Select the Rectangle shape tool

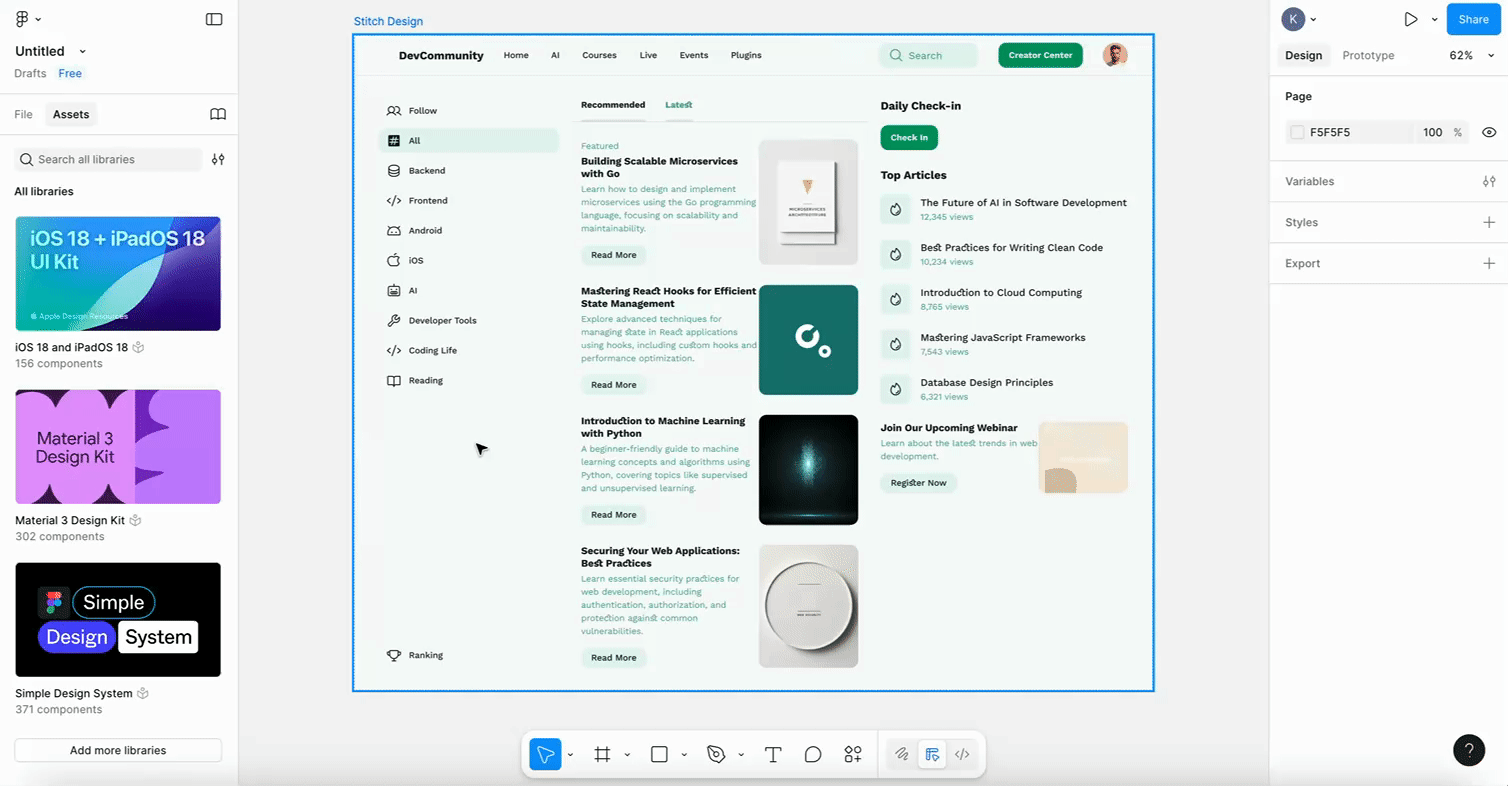(659, 755)
